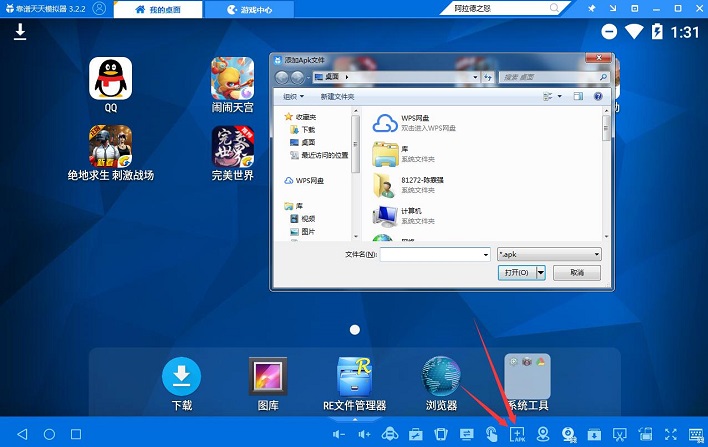This screenshot has height=447, width=708.
Task: Select the WPS网盘 item in file list
Action: [414, 123]
